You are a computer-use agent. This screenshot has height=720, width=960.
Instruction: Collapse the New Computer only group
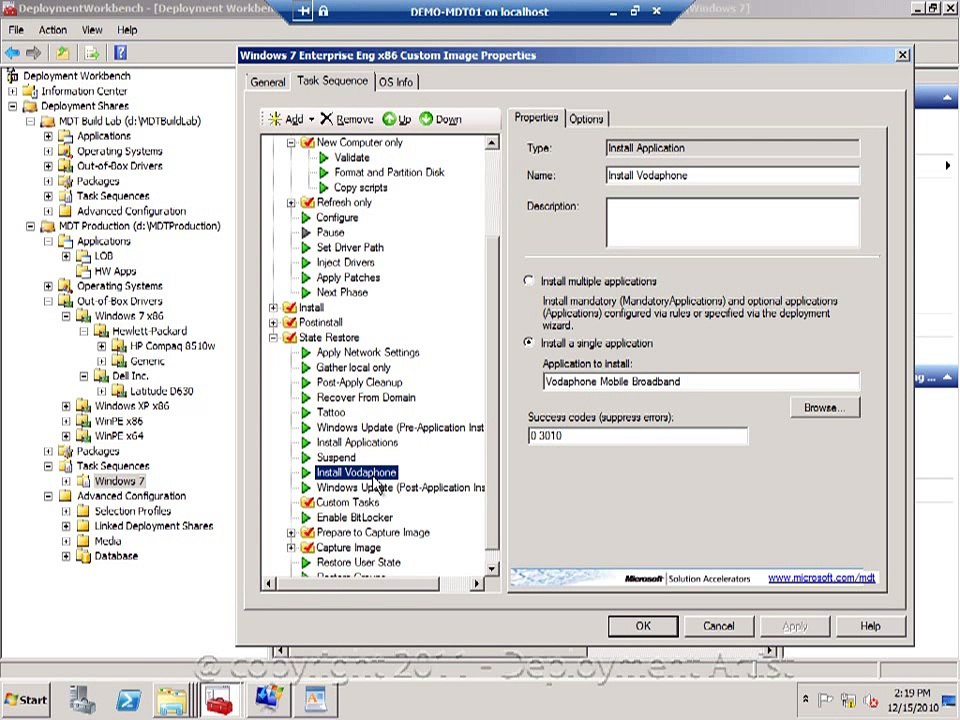(291, 143)
